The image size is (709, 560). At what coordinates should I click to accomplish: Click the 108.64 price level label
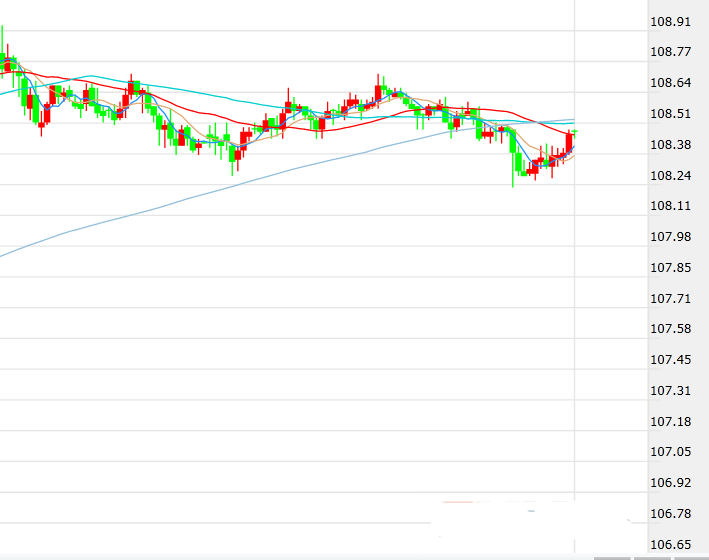[x=671, y=83]
